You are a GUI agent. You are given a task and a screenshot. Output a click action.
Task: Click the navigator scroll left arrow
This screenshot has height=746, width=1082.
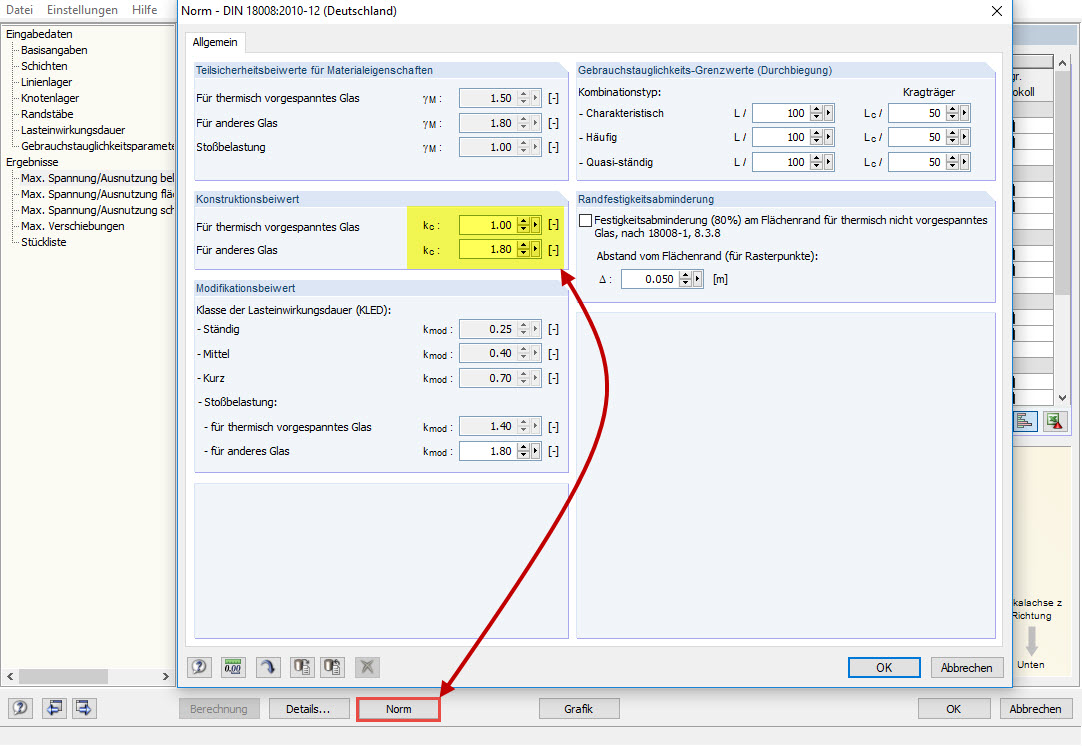pos(10,676)
